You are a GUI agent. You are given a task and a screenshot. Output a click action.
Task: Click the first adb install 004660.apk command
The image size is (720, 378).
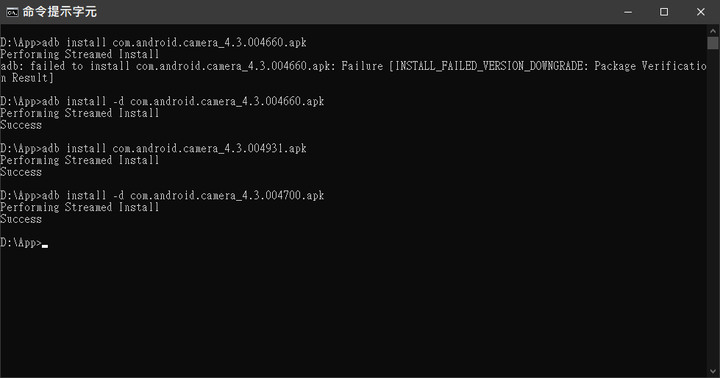pyautogui.click(x=153, y=43)
